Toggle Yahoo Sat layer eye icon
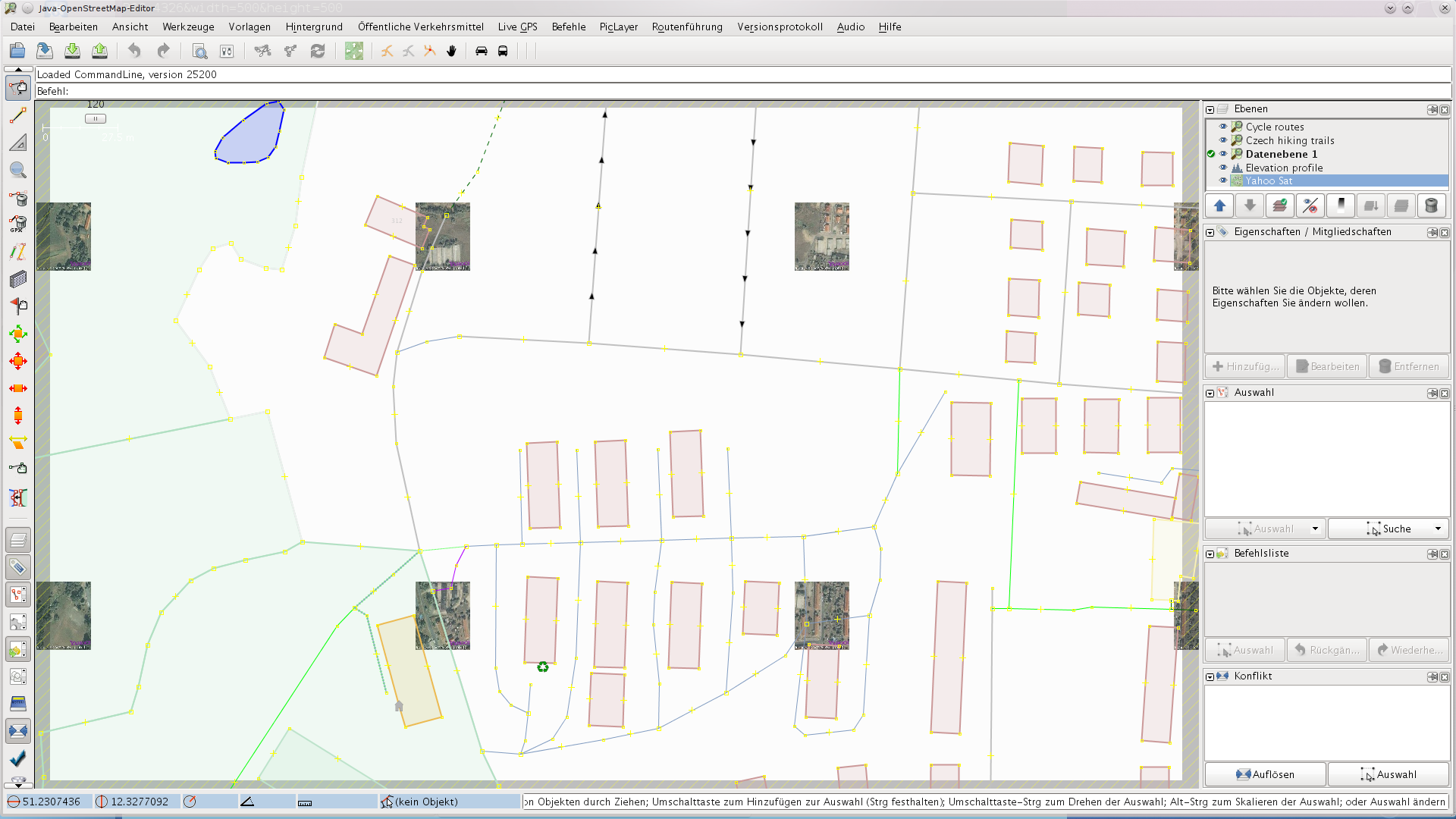Image resolution: width=1456 pixels, height=819 pixels. (x=1222, y=180)
